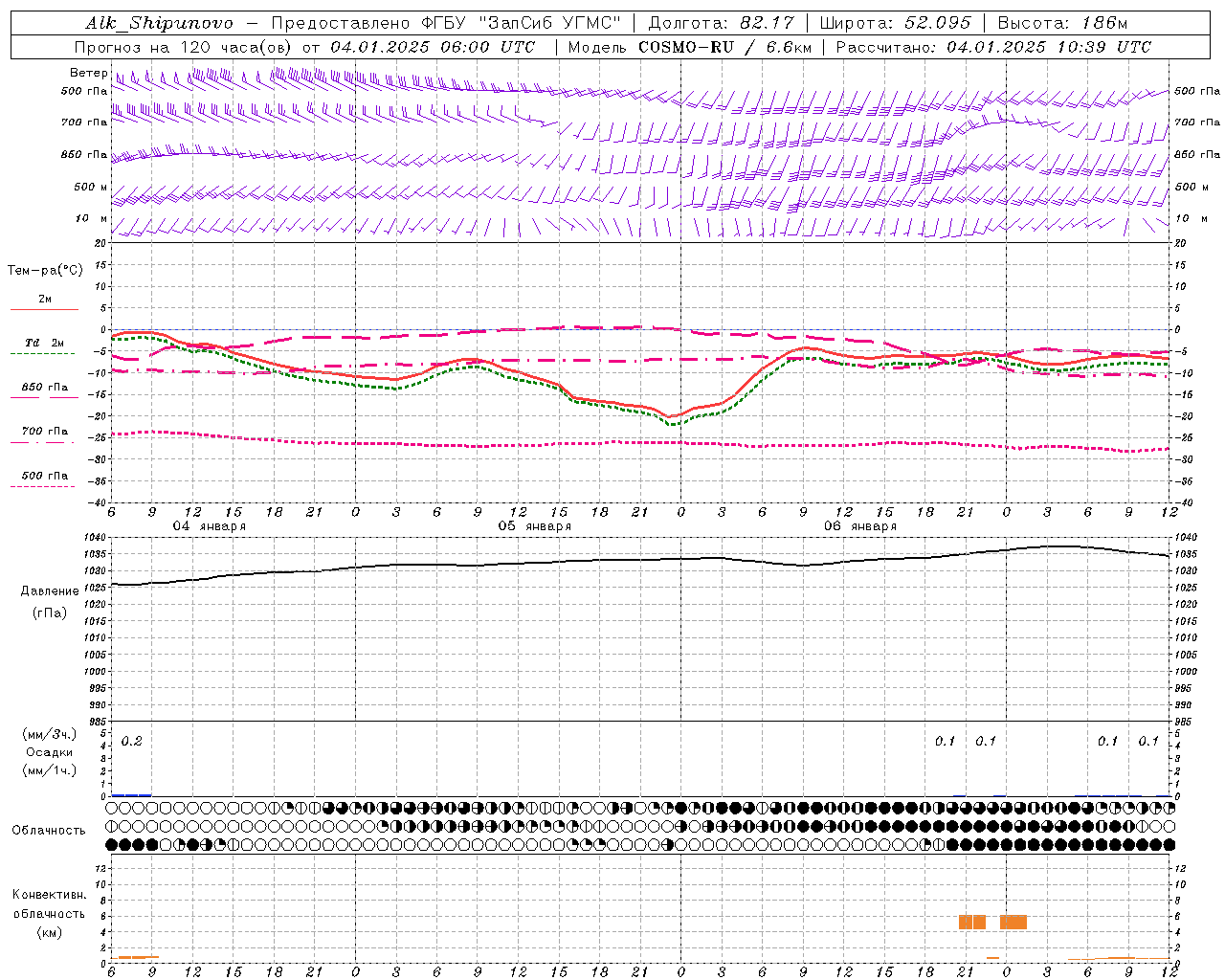Click the Осадки panel label
Viewport: 1225px width, 980px height.
[x=50, y=752]
